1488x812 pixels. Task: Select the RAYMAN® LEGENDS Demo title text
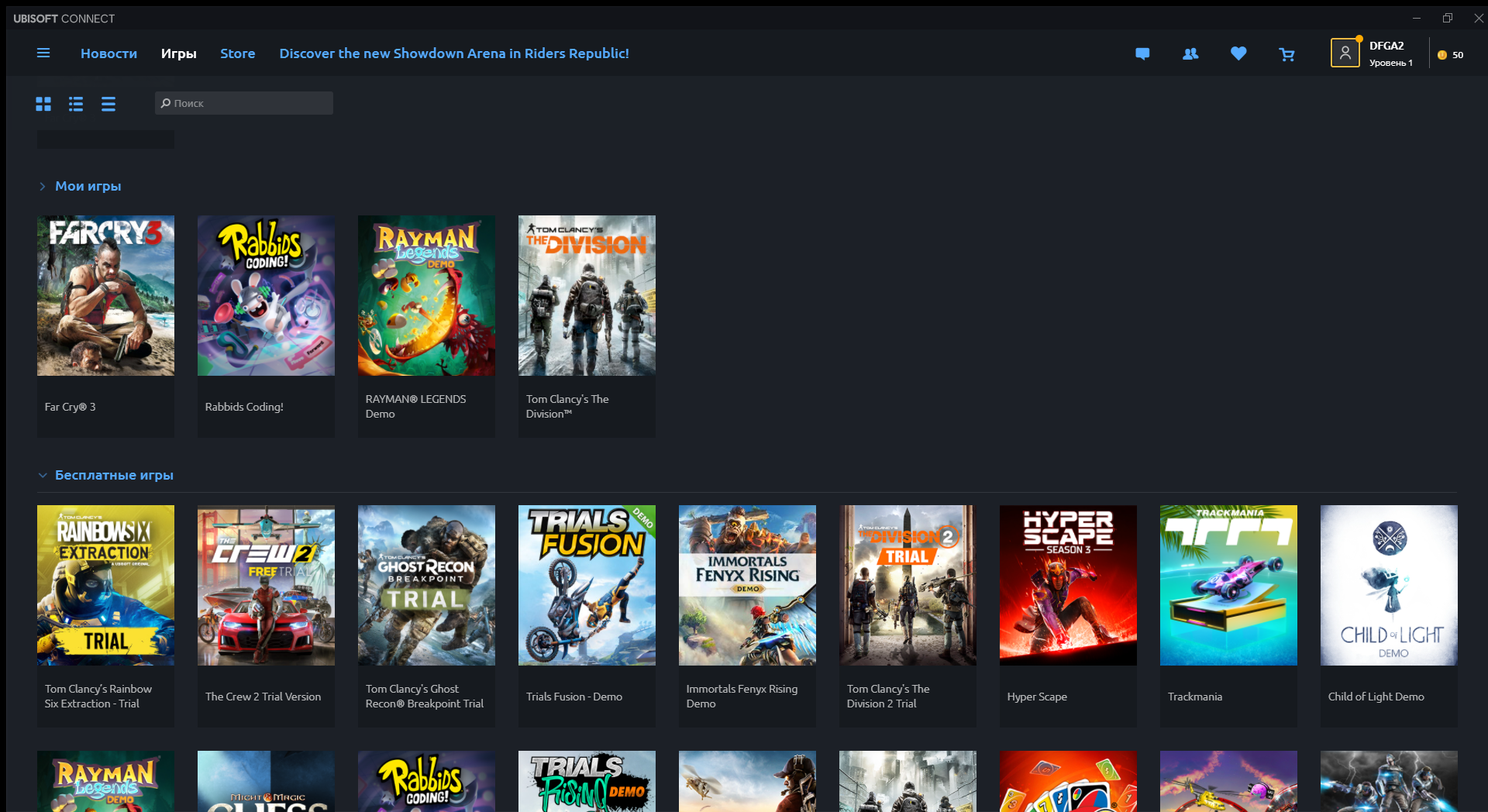pos(415,407)
